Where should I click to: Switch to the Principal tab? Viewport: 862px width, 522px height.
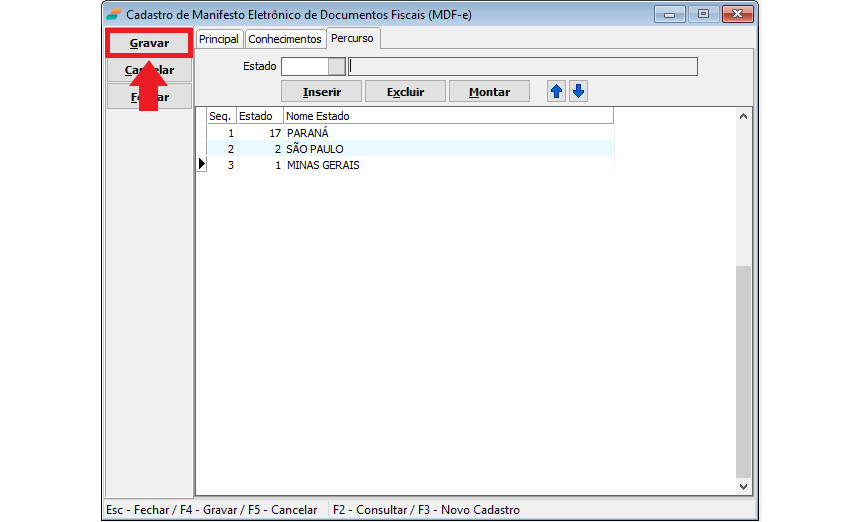(x=218, y=39)
